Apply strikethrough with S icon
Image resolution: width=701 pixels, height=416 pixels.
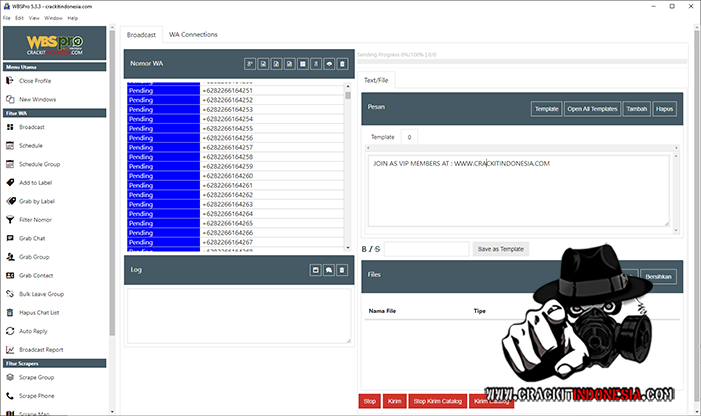377,249
